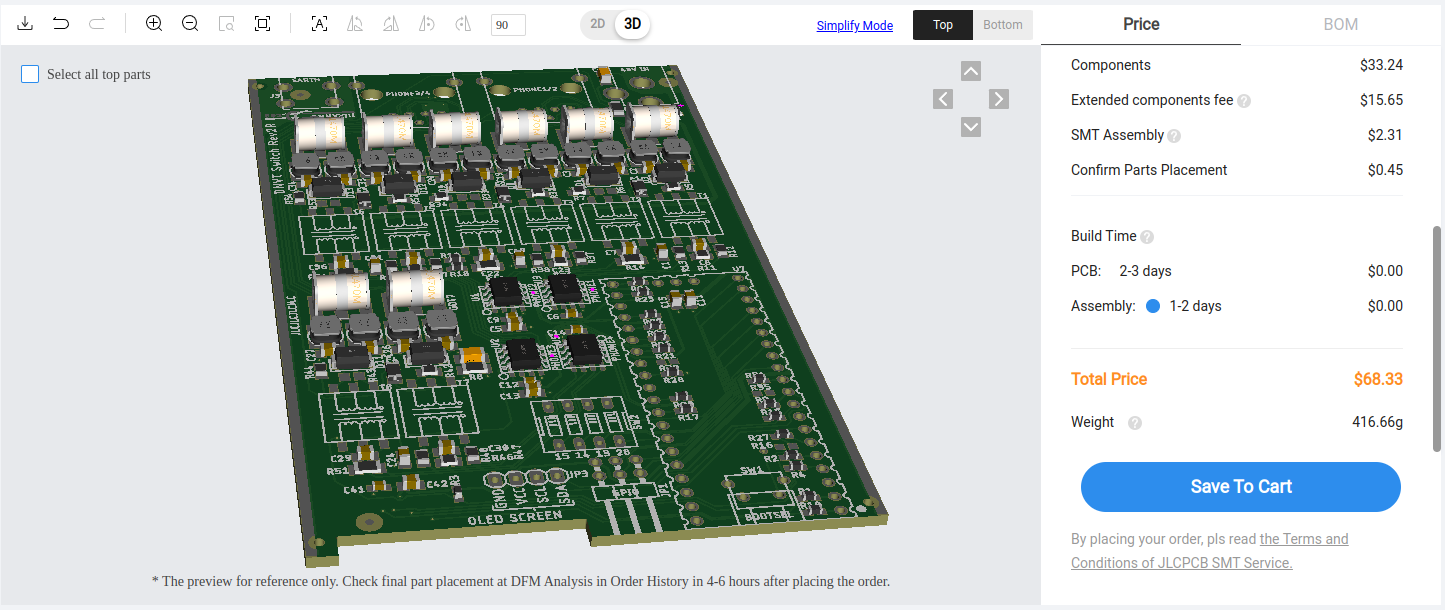Open Extended components fee help icon
The height and width of the screenshot is (610, 1445).
(1244, 101)
